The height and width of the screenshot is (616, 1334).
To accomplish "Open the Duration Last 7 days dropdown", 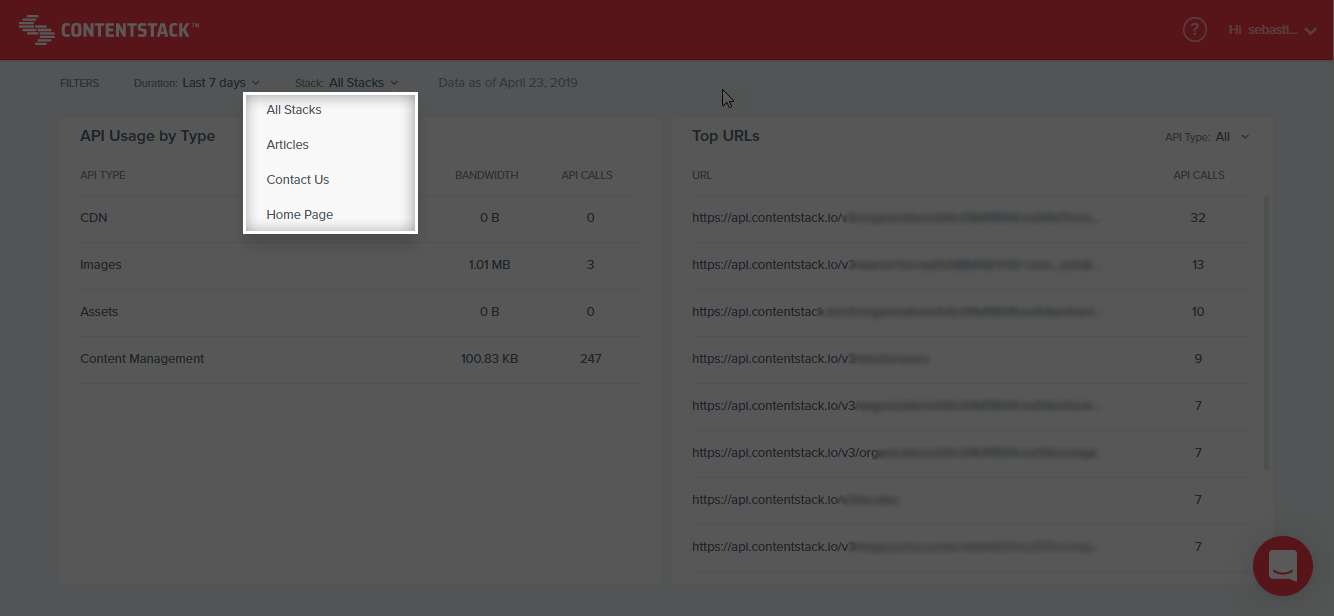I will pos(197,83).
